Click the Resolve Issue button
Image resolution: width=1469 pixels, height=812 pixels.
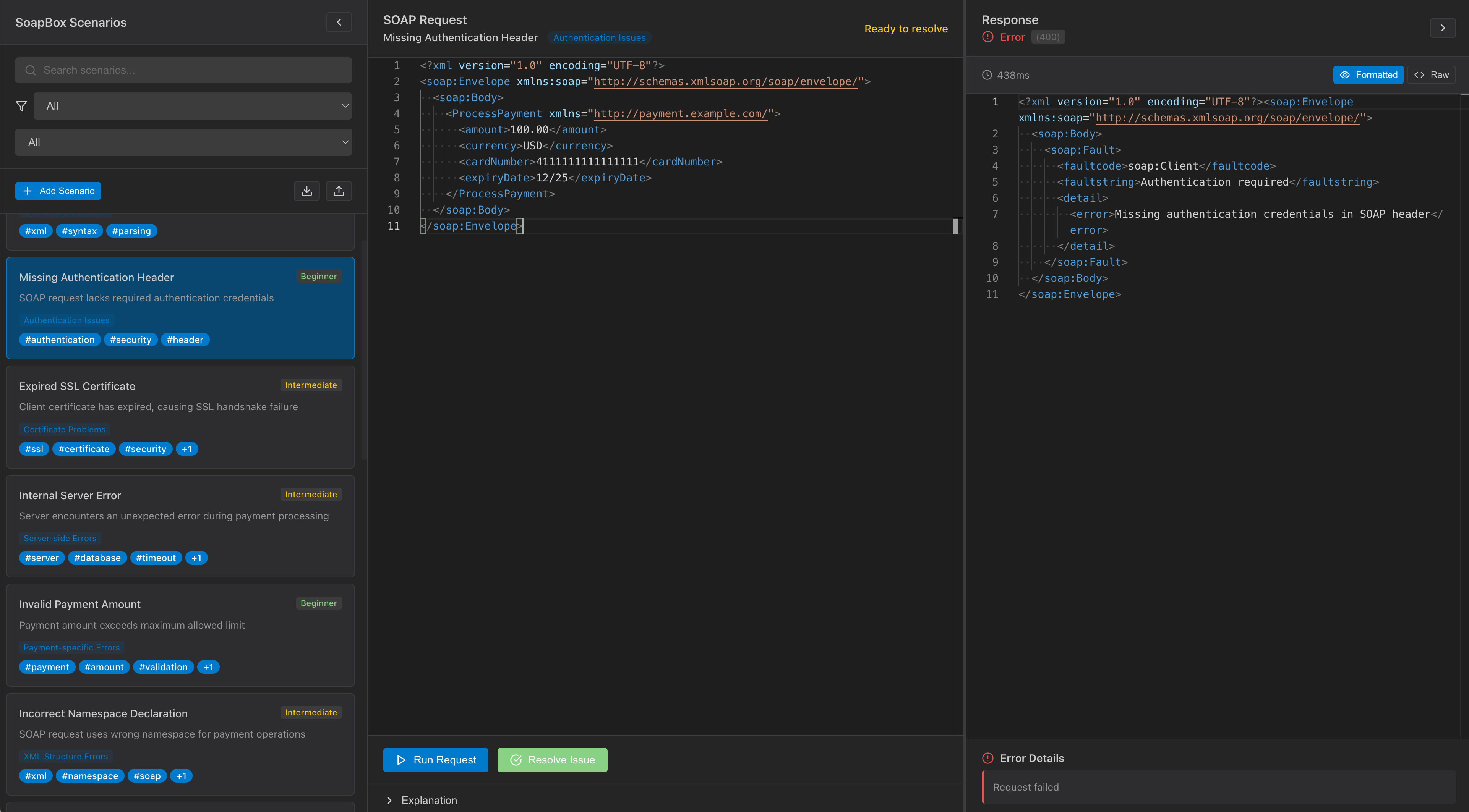(551, 760)
